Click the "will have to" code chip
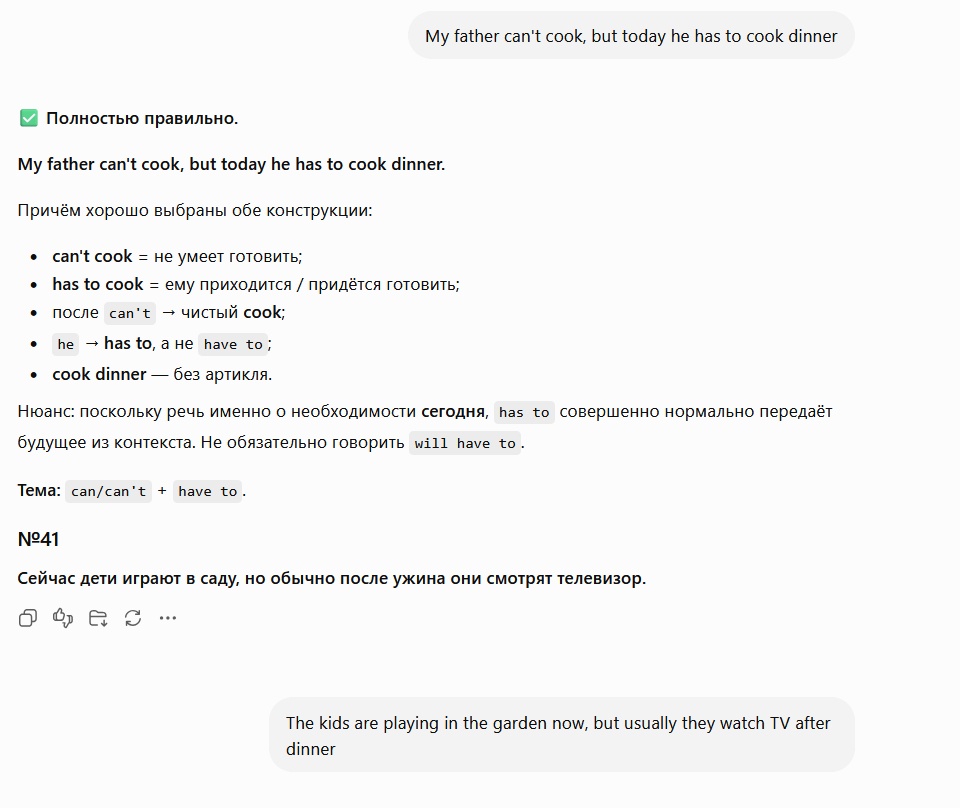 point(465,443)
